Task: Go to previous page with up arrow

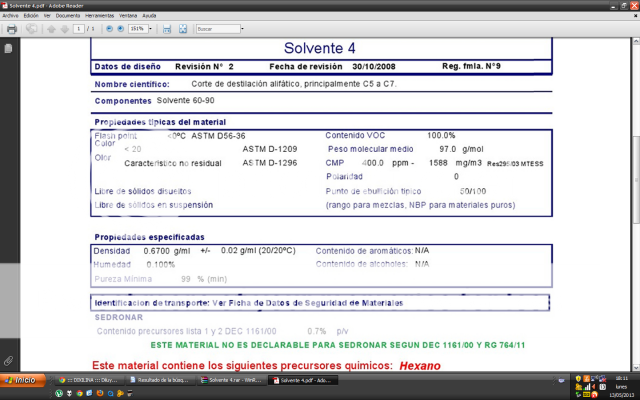Action: pos(51,29)
